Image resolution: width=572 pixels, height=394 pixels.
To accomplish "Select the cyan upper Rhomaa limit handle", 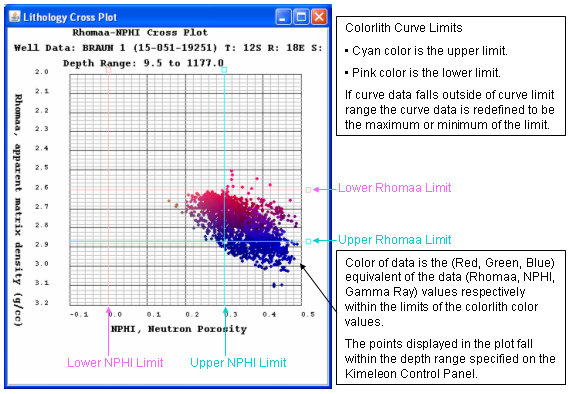I will pyautogui.click(x=308, y=241).
